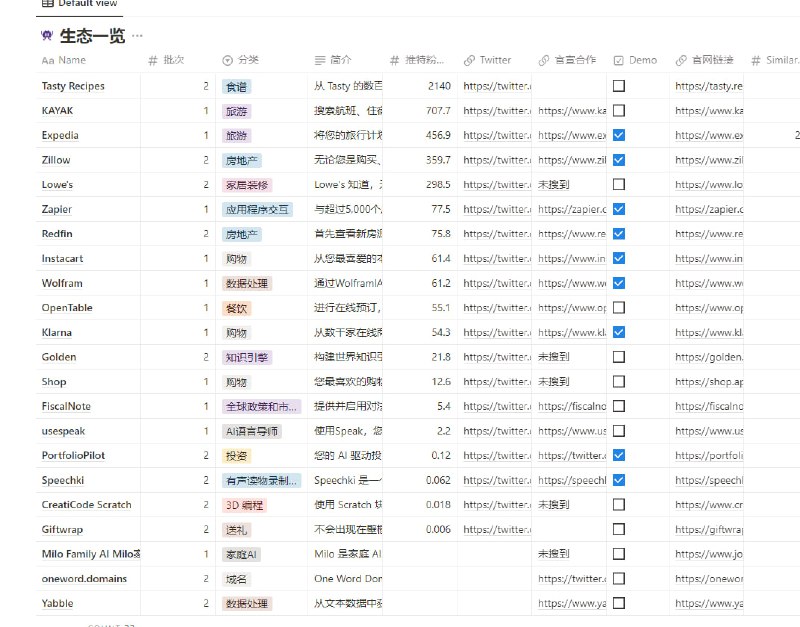Image resolution: width=800 pixels, height=627 pixels.
Task: Click the 3D 编程 tag for CreatiCode Scratch
Action: (x=245, y=504)
